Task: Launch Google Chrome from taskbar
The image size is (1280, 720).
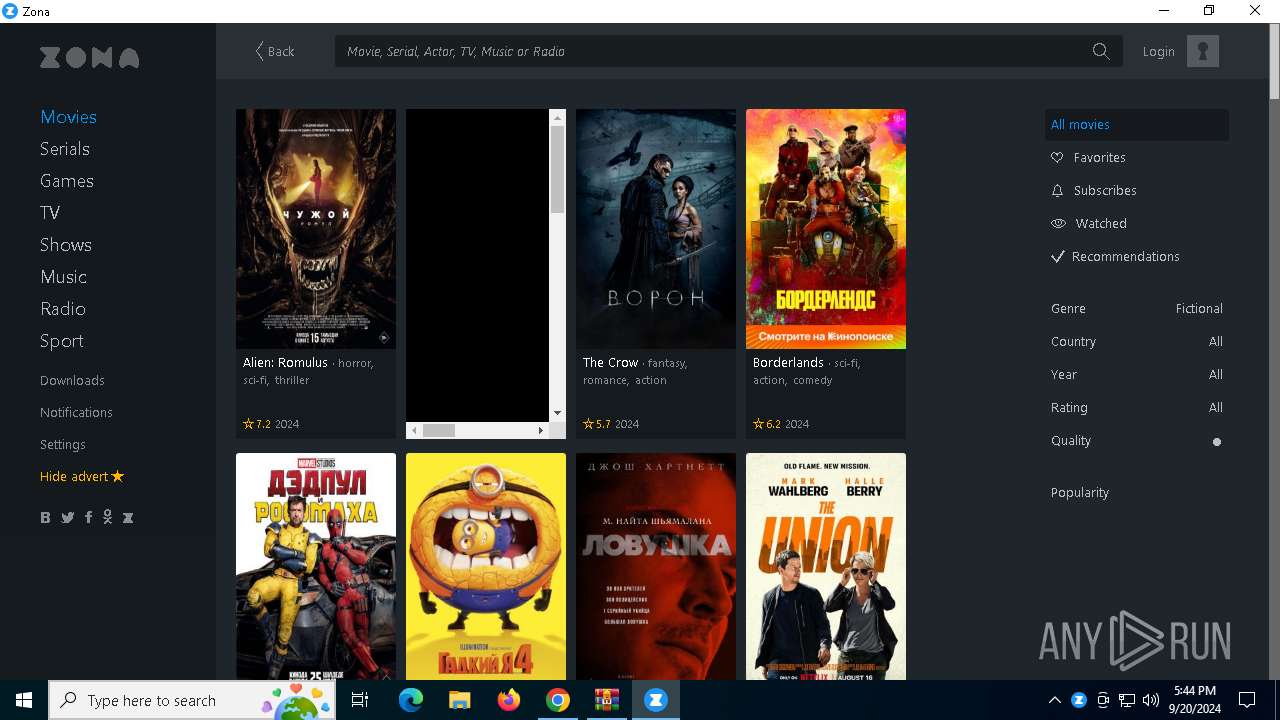Action: point(558,700)
